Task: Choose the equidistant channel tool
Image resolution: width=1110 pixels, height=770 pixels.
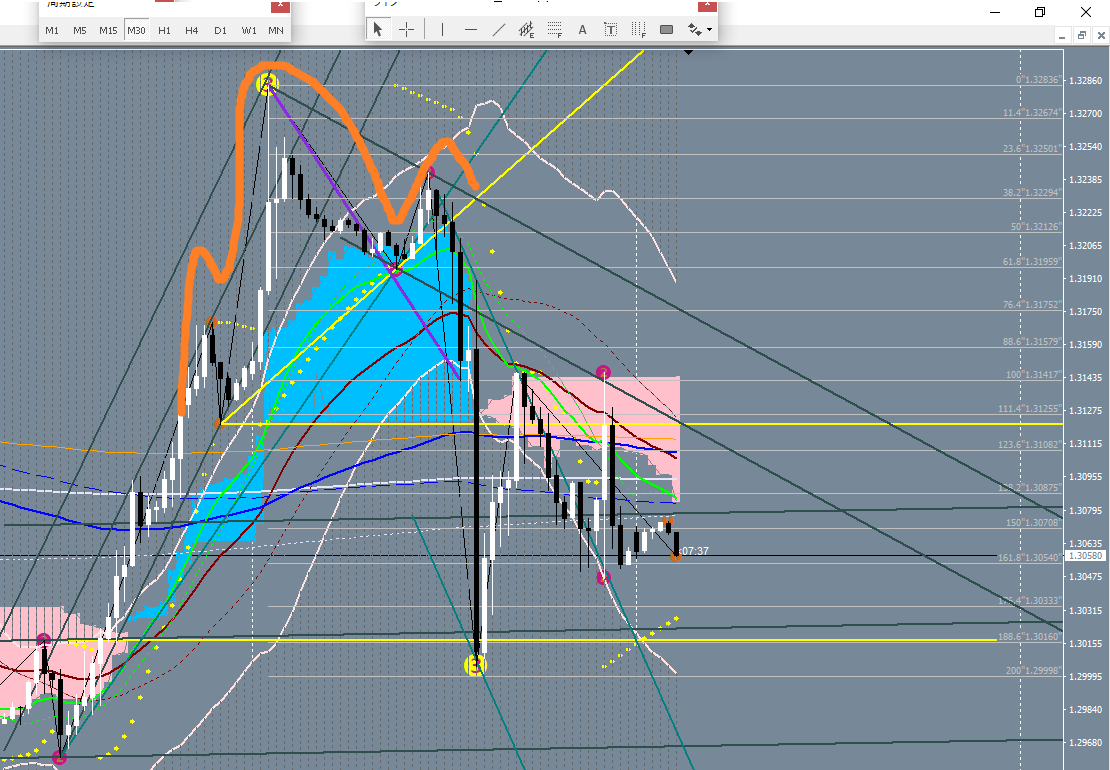Action: click(527, 30)
